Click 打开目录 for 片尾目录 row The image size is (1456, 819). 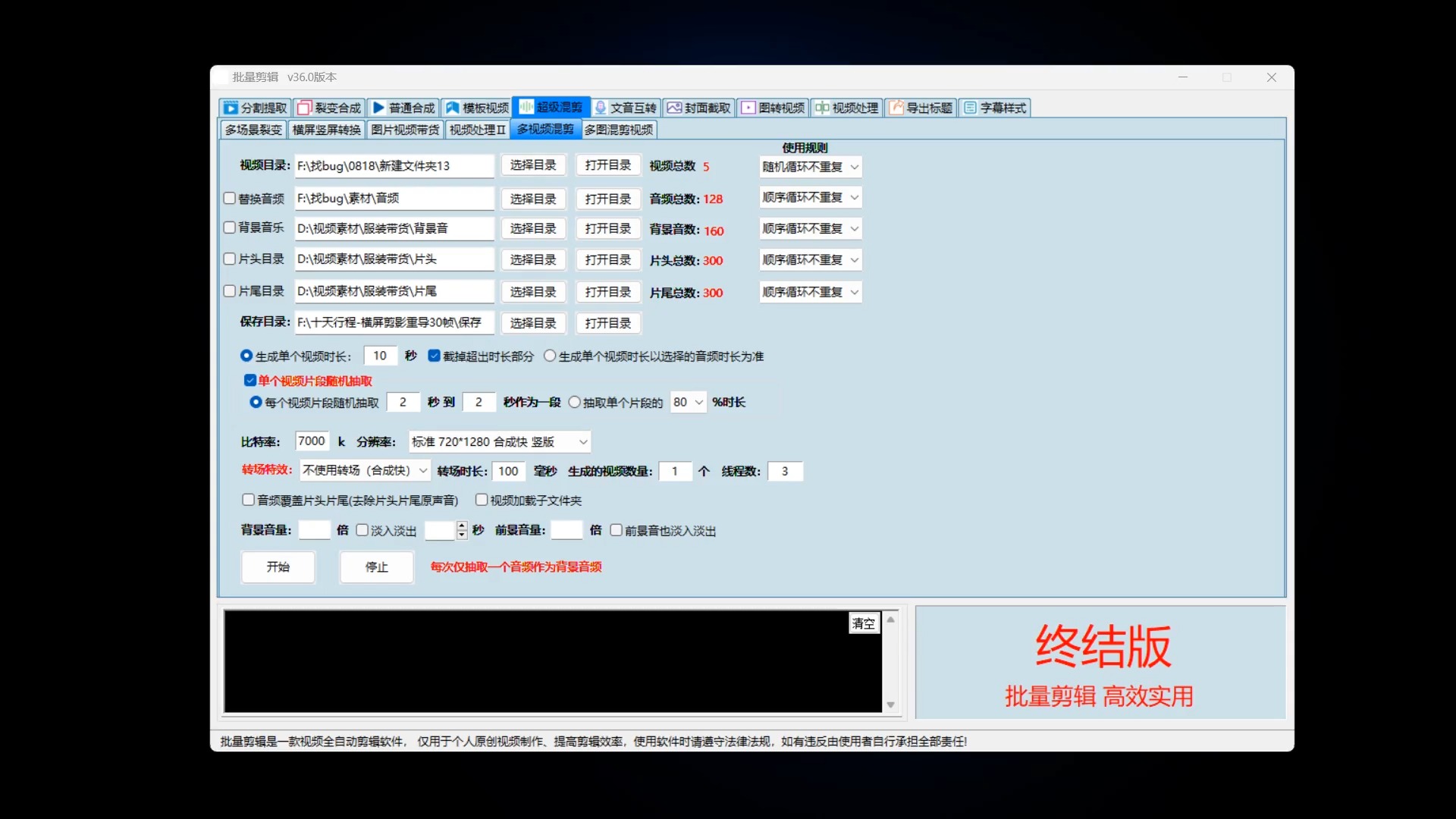click(x=608, y=292)
